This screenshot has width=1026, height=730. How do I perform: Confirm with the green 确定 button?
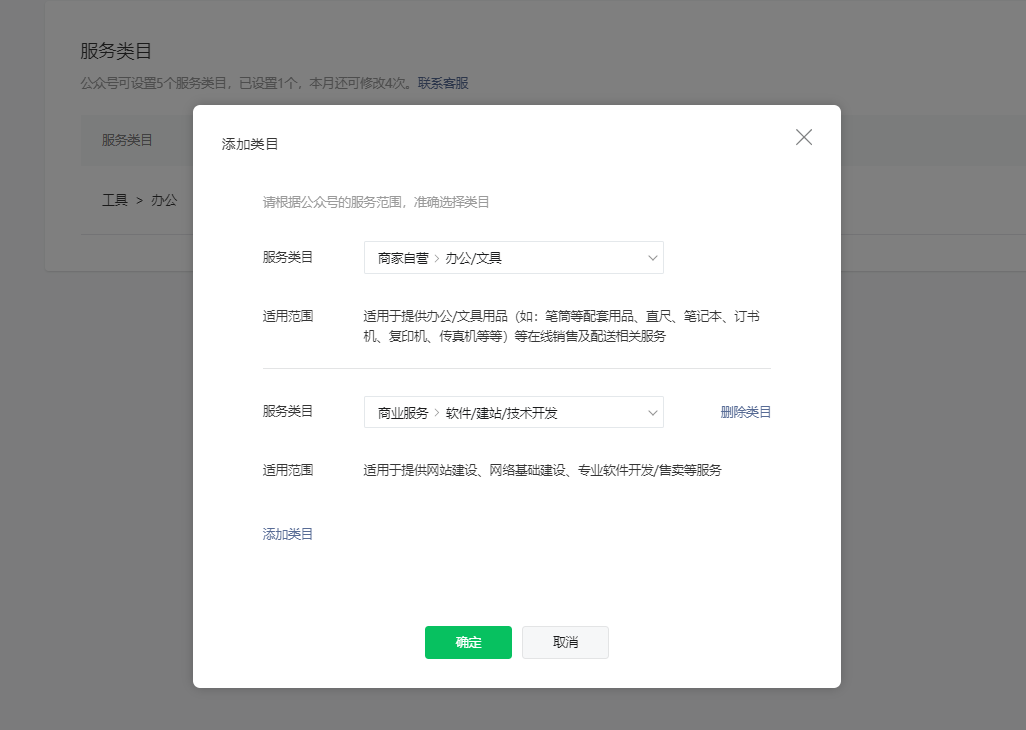click(x=468, y=642)
